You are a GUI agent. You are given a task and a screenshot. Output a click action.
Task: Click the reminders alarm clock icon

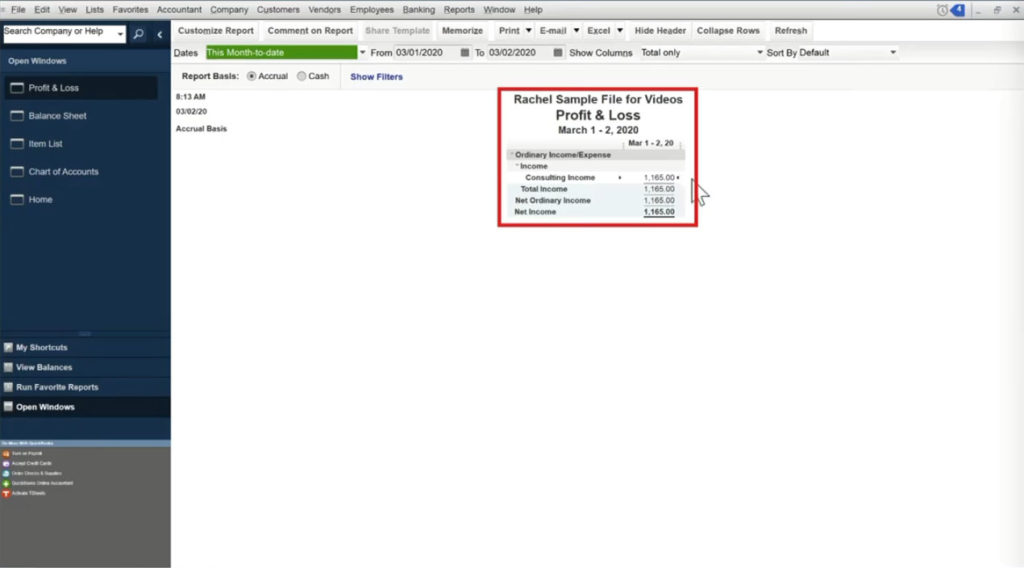click(x=942, y=10)
